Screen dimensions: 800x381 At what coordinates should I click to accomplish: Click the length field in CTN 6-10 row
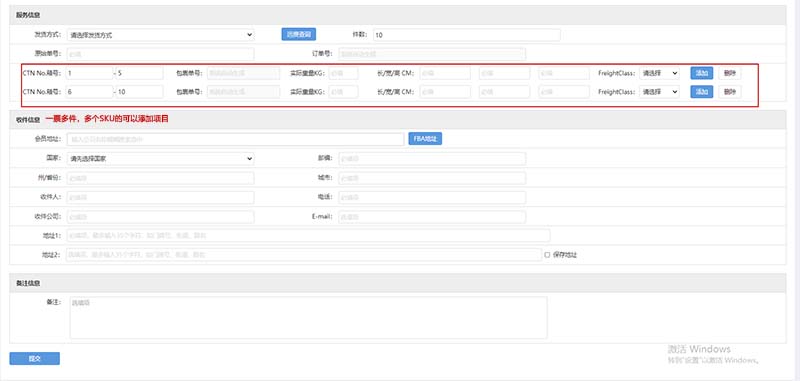[445, 92]
